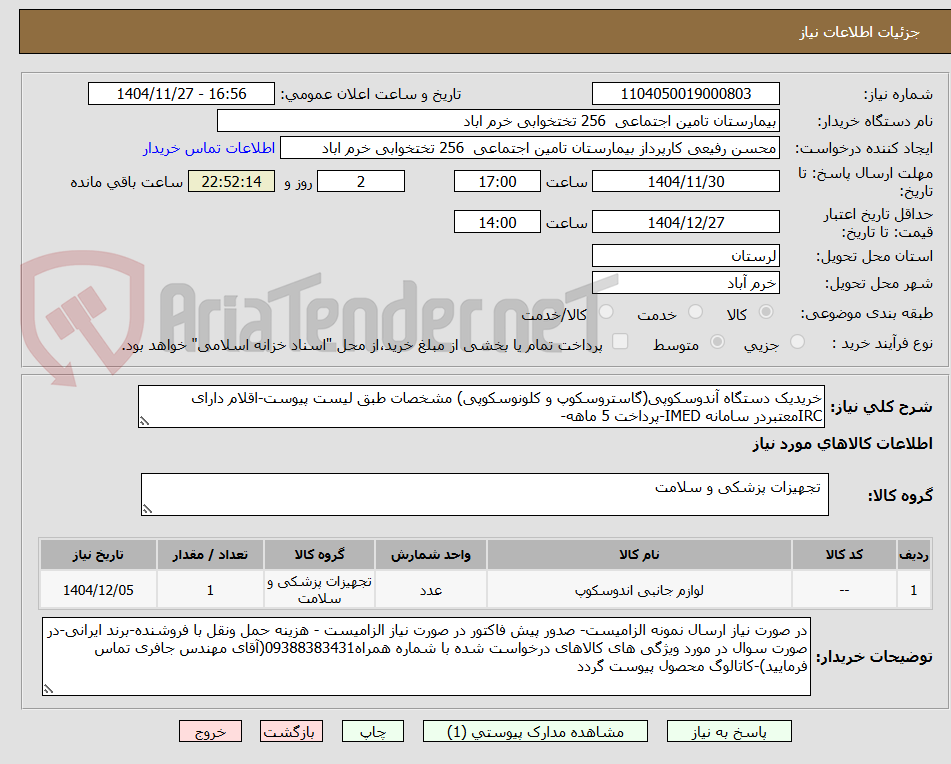951x764 pixels.
Task: Click the جزئیات اطلاعات نیاز page title
Action: click(x=859, y=32)
